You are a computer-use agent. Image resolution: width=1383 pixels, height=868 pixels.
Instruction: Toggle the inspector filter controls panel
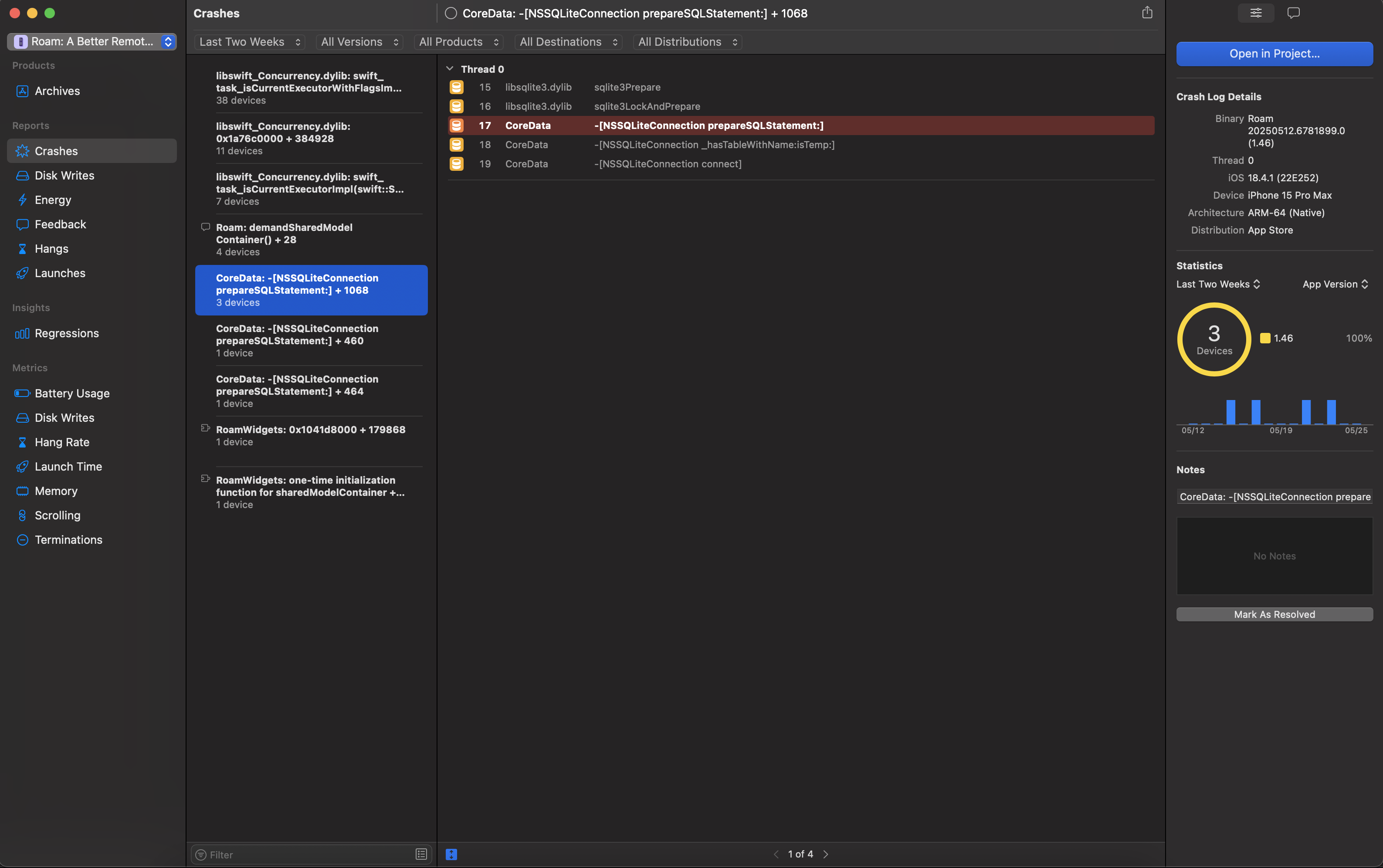click(1256, 13)
